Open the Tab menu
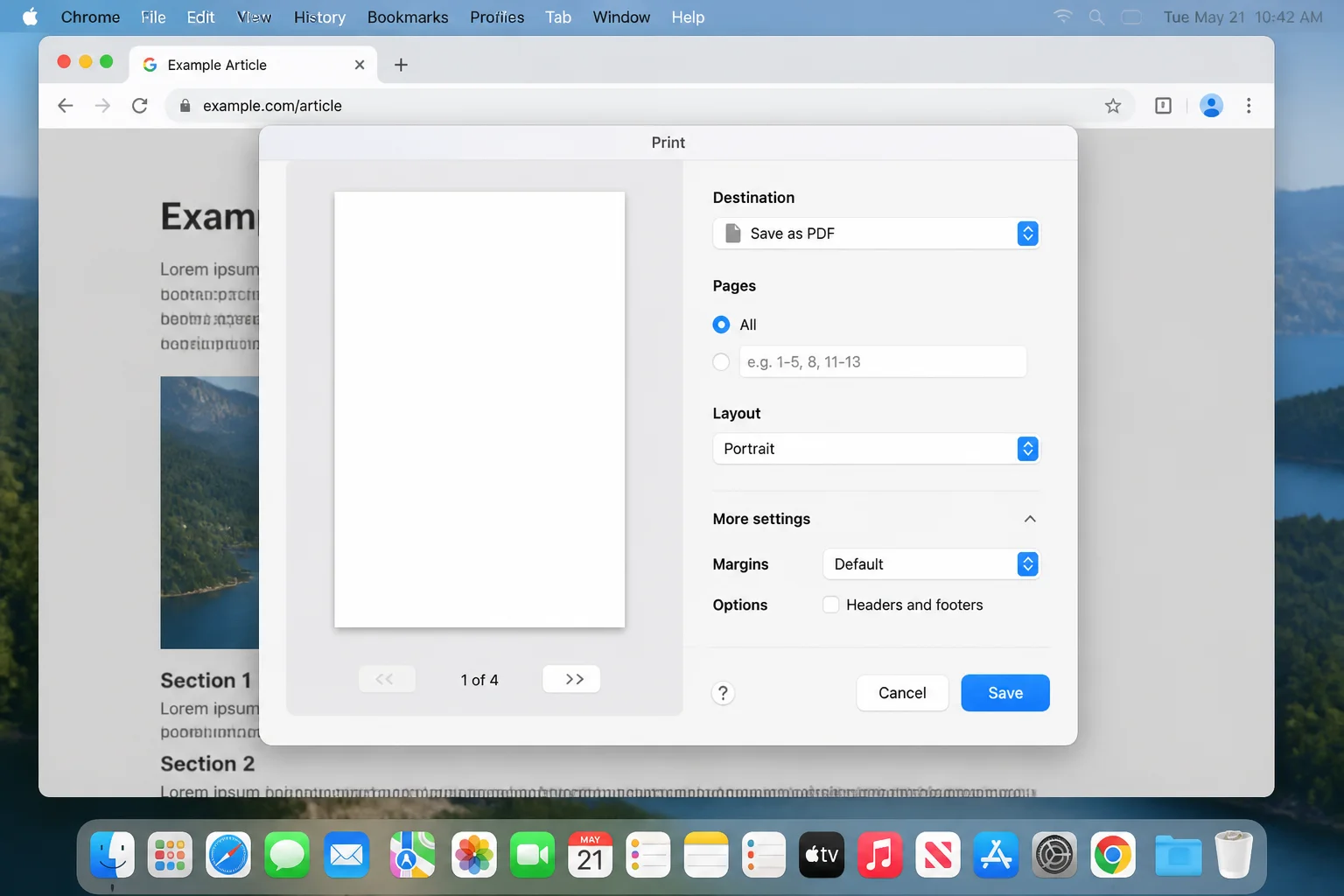The height and width of the screenshot is (896, 1344). pos(558,17)
